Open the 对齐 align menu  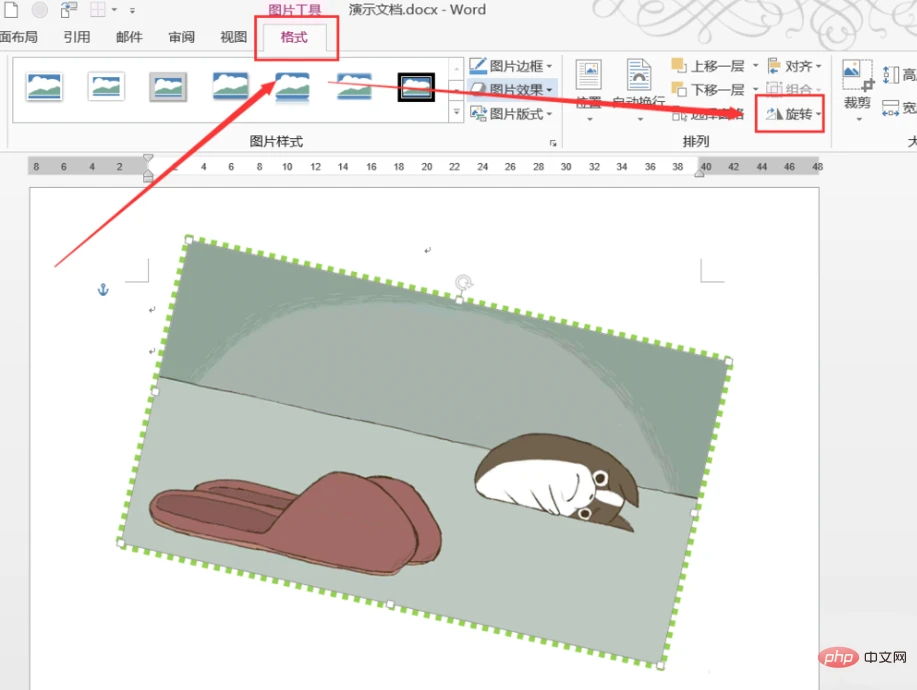point(794,65)
